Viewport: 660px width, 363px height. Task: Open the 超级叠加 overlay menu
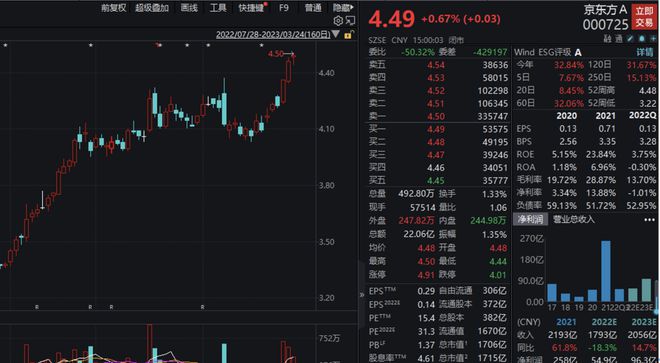152,8
